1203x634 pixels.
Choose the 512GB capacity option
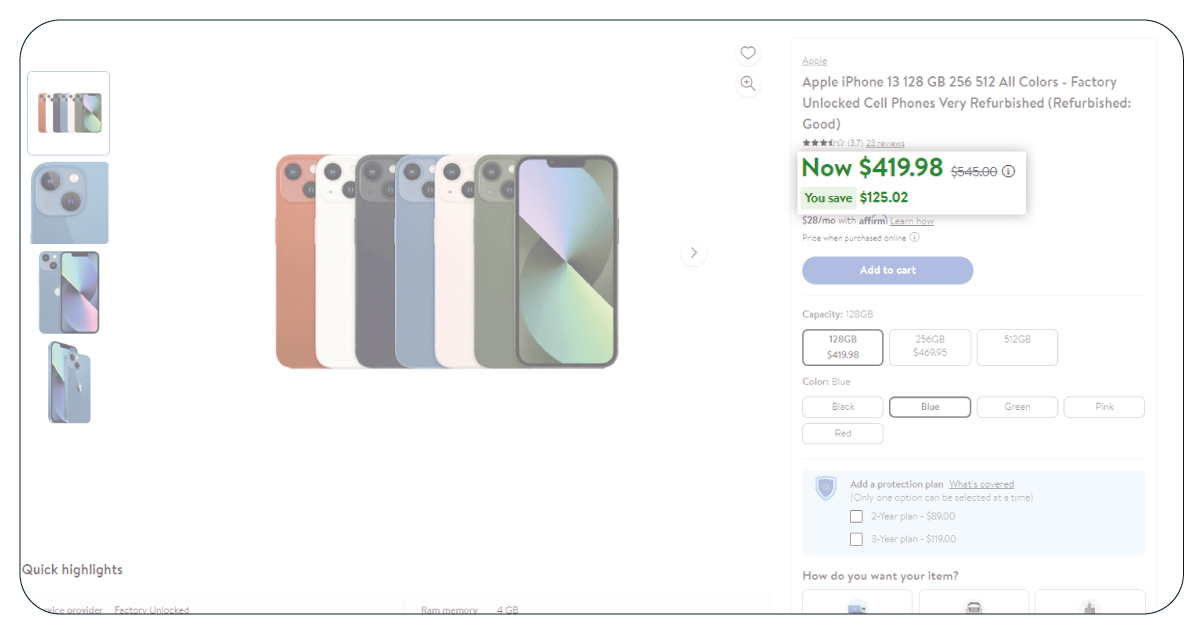1017,346
